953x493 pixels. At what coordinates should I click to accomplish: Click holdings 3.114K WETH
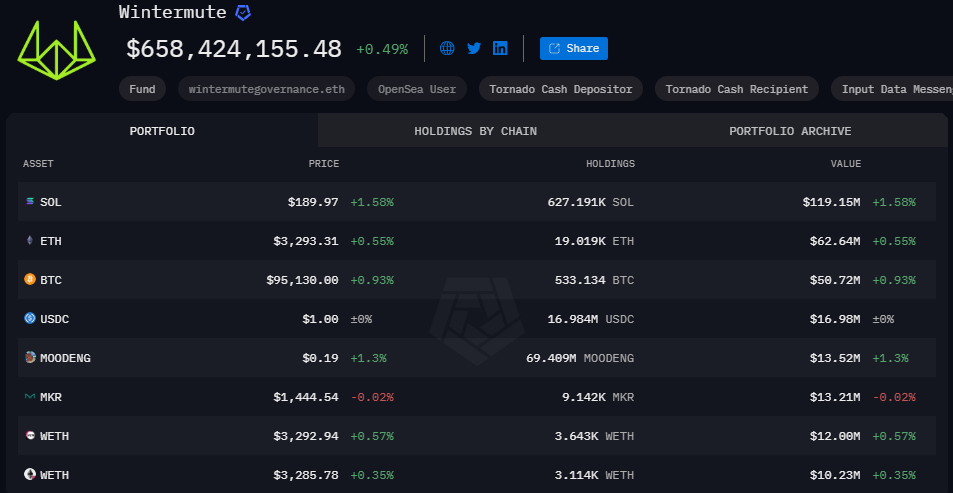click(x=594, y=475)
